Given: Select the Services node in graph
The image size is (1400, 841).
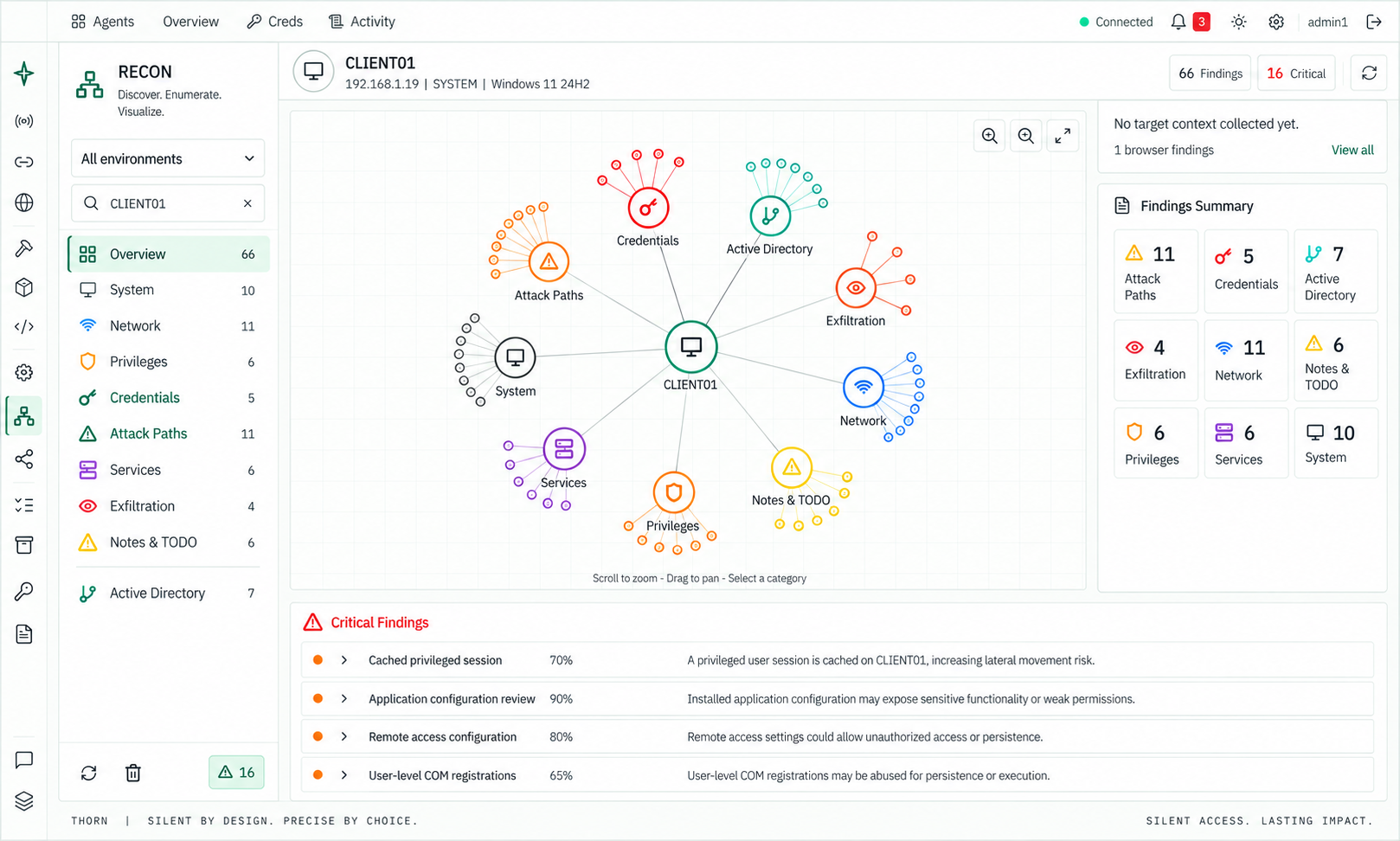Looking at the screenshot, I should coord(564,449).
